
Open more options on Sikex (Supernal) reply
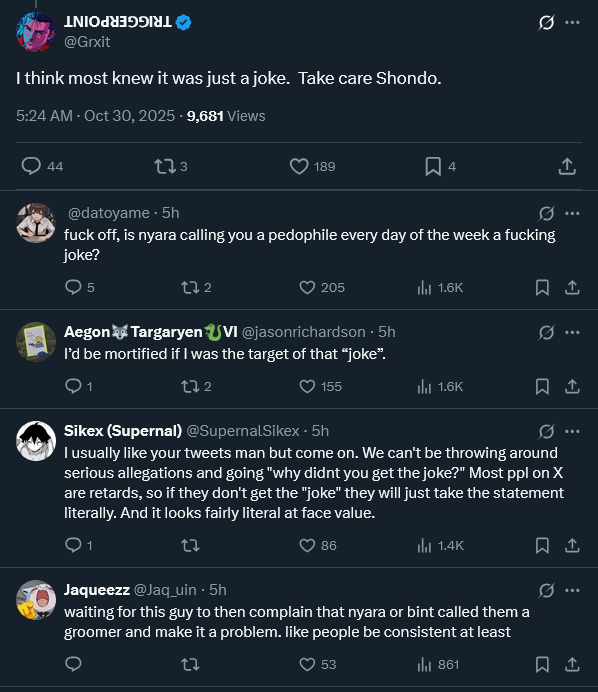coord(572,431)
